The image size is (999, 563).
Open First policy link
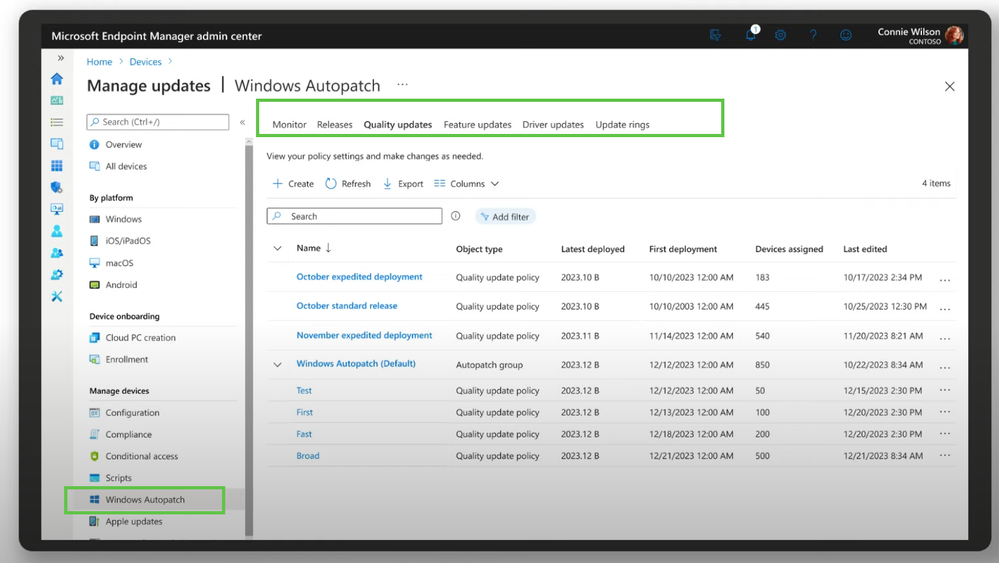(x=305, y=412)
